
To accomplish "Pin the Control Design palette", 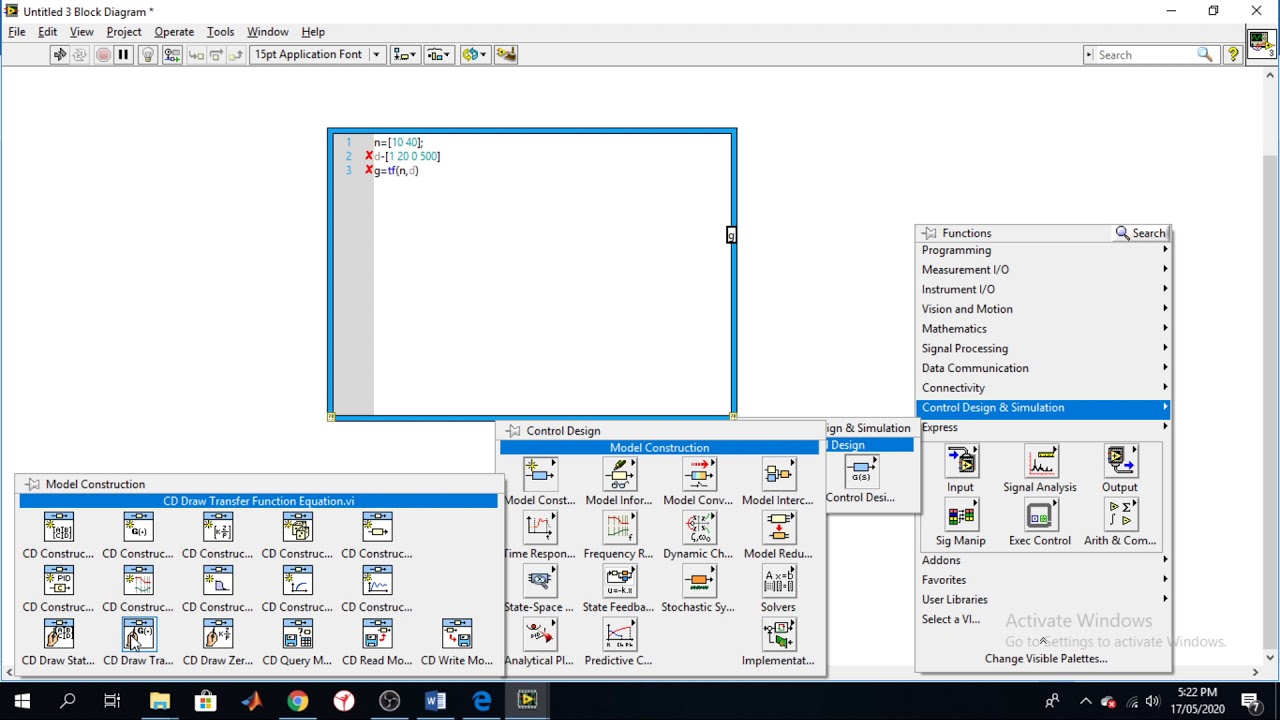I will pos(513,431).
